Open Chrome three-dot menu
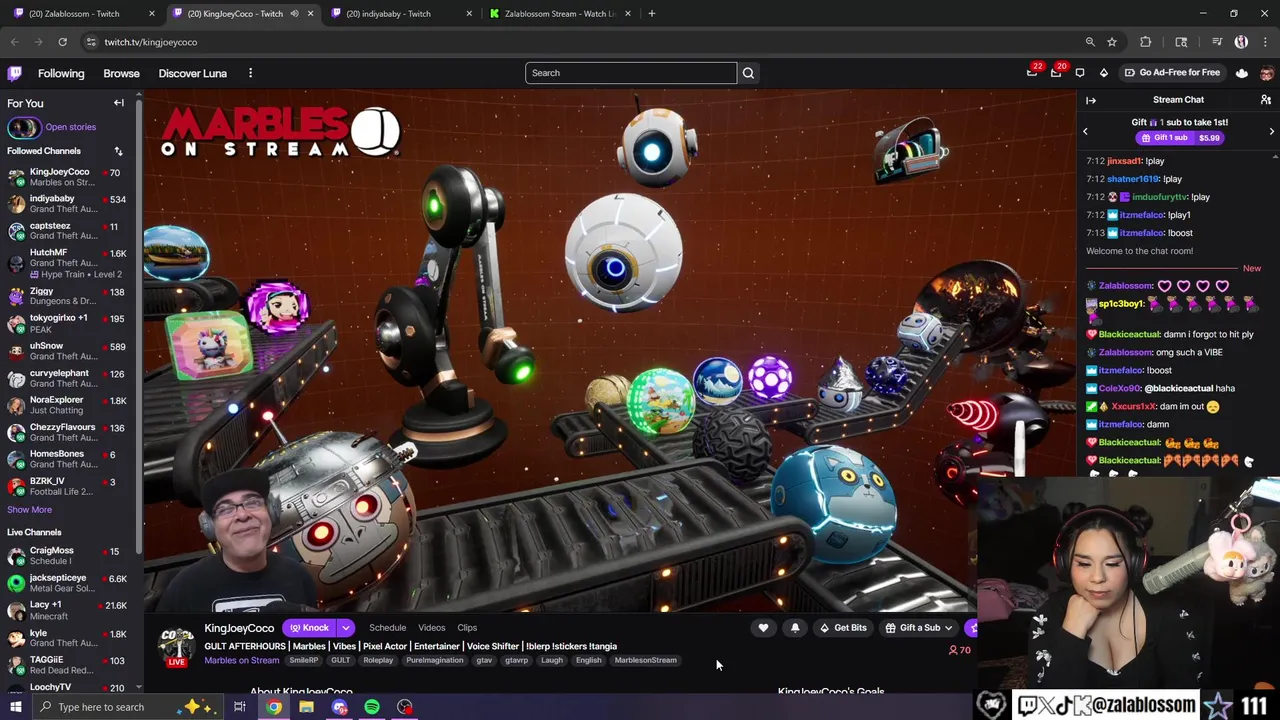Screen dimensions: 1280x720 [1265, 42]
